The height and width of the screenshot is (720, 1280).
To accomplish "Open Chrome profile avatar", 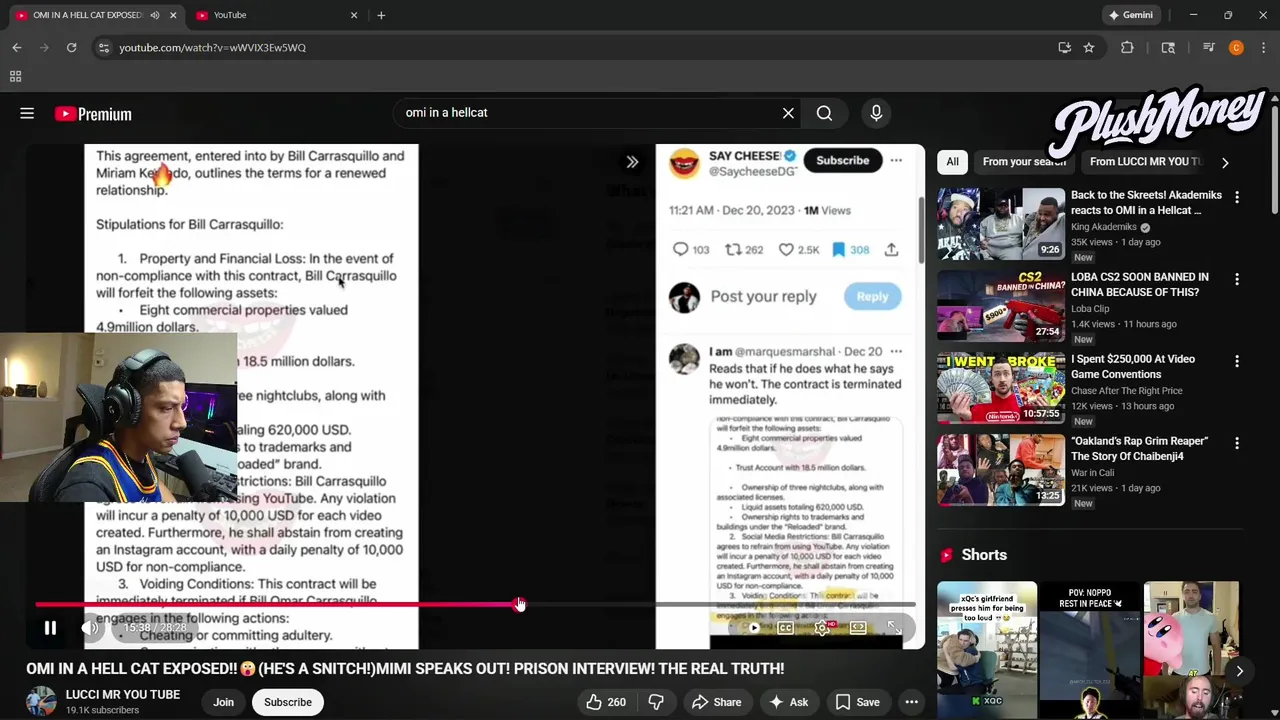I will [x=1236, y=47].
